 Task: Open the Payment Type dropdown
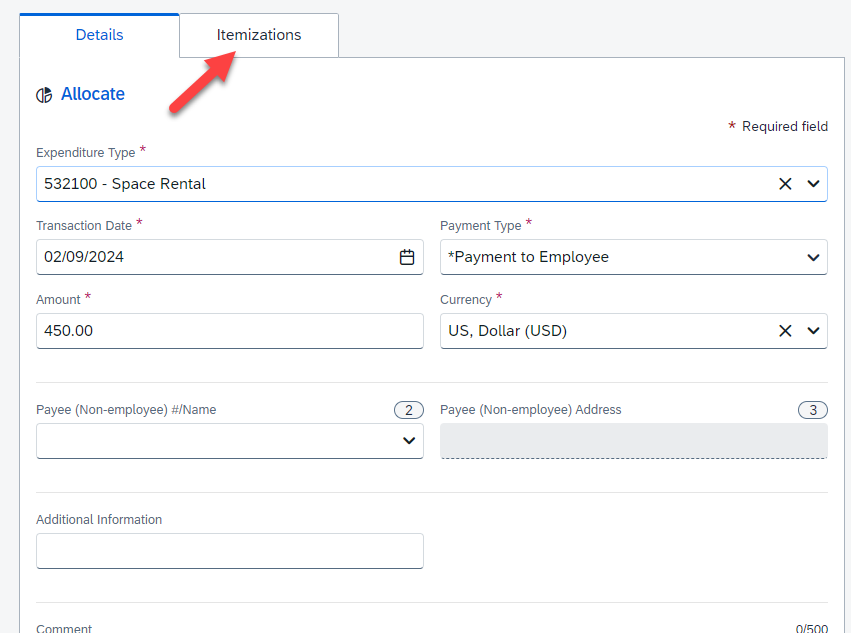point(812,257)
